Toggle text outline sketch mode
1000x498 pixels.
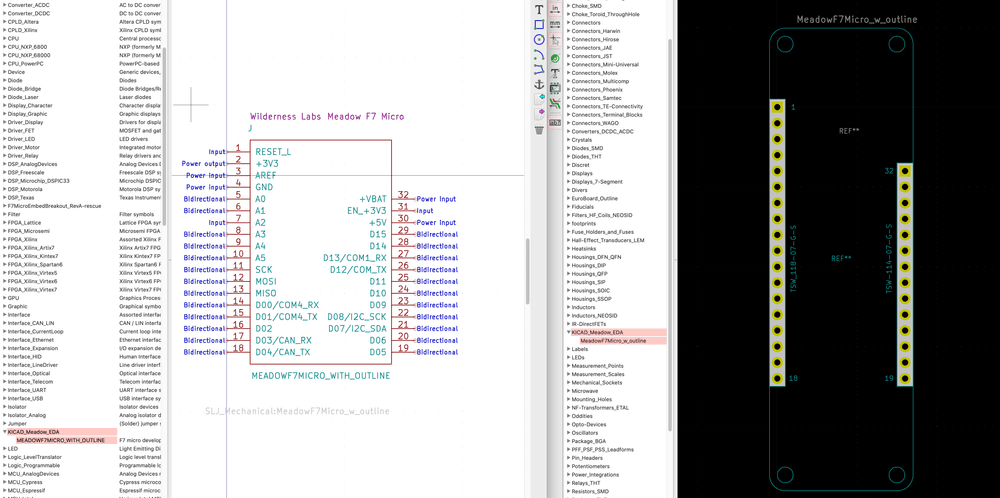pos(555,73)
